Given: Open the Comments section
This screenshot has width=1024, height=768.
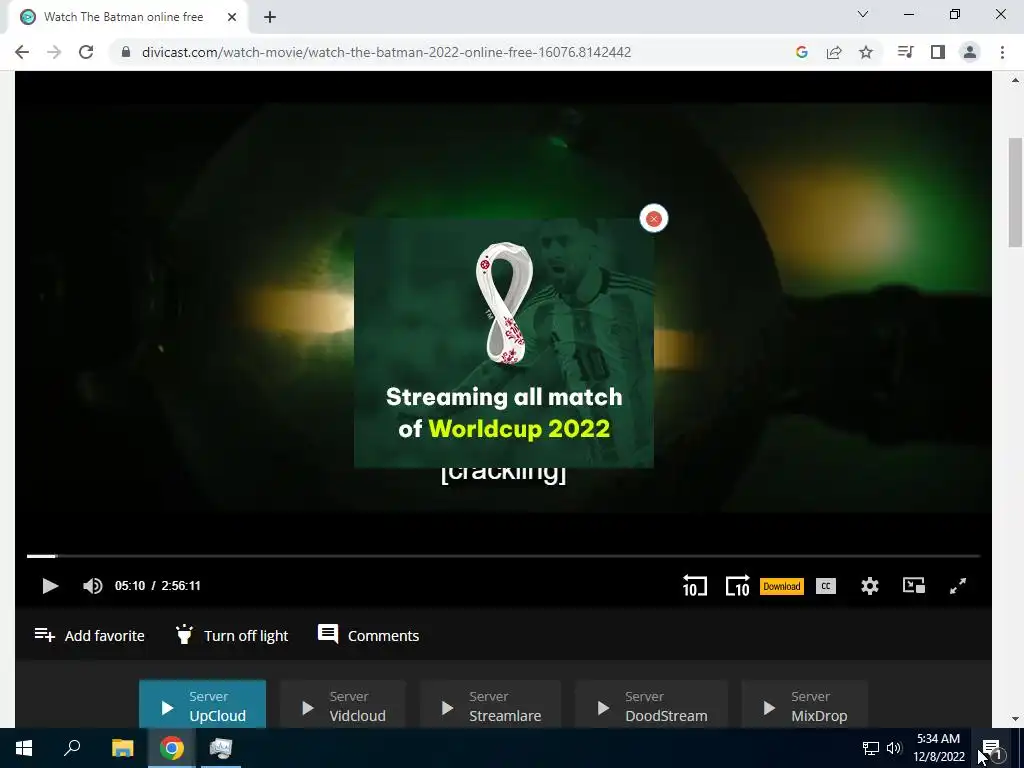Looking at the screenshot, I should pyautogui.click(x=368, y=635).
